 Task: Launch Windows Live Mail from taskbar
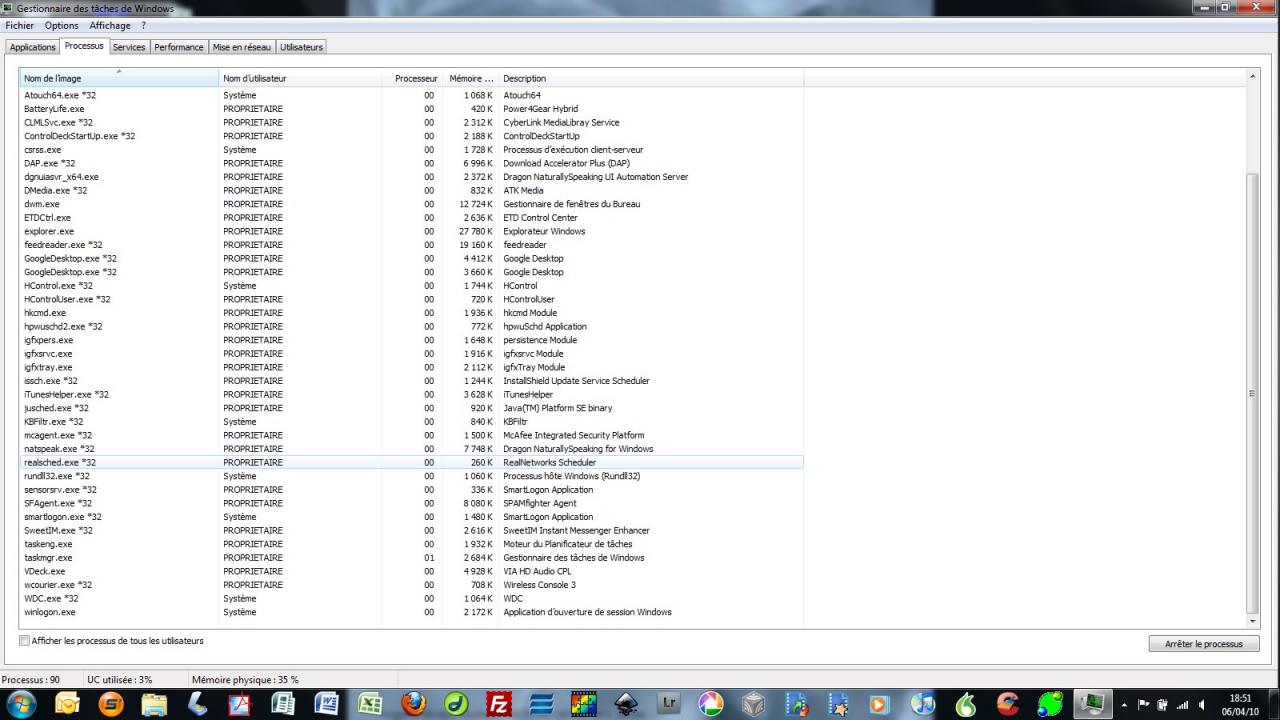[67, 704]
